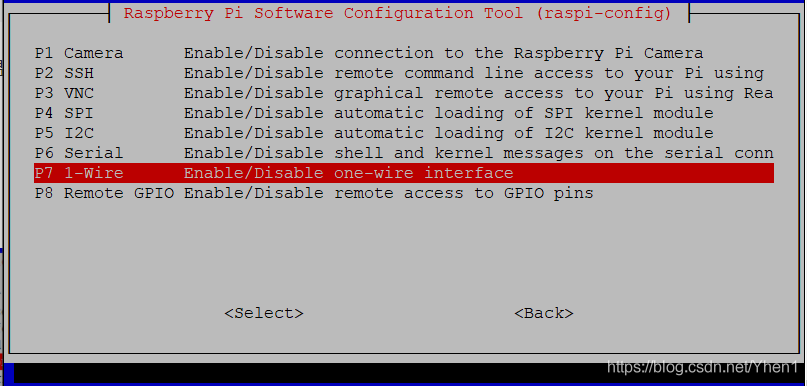Open the blog.csdn.net watermark link
Screen dimensions: 807x386
pyautogui.click(x=703, y=367)
